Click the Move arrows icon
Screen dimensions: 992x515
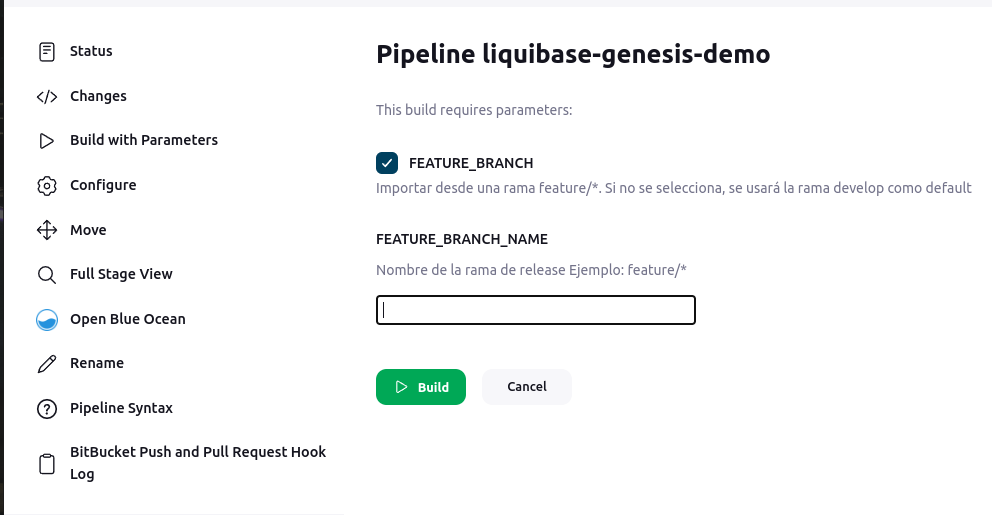47,230
